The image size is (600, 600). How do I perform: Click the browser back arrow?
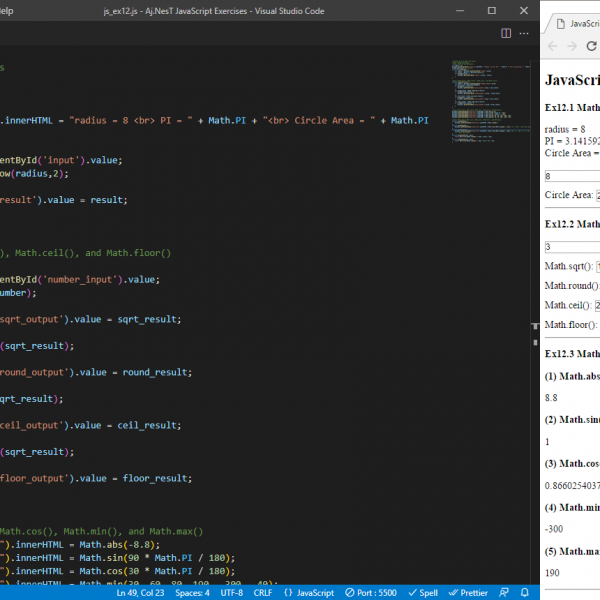[553, 47]
